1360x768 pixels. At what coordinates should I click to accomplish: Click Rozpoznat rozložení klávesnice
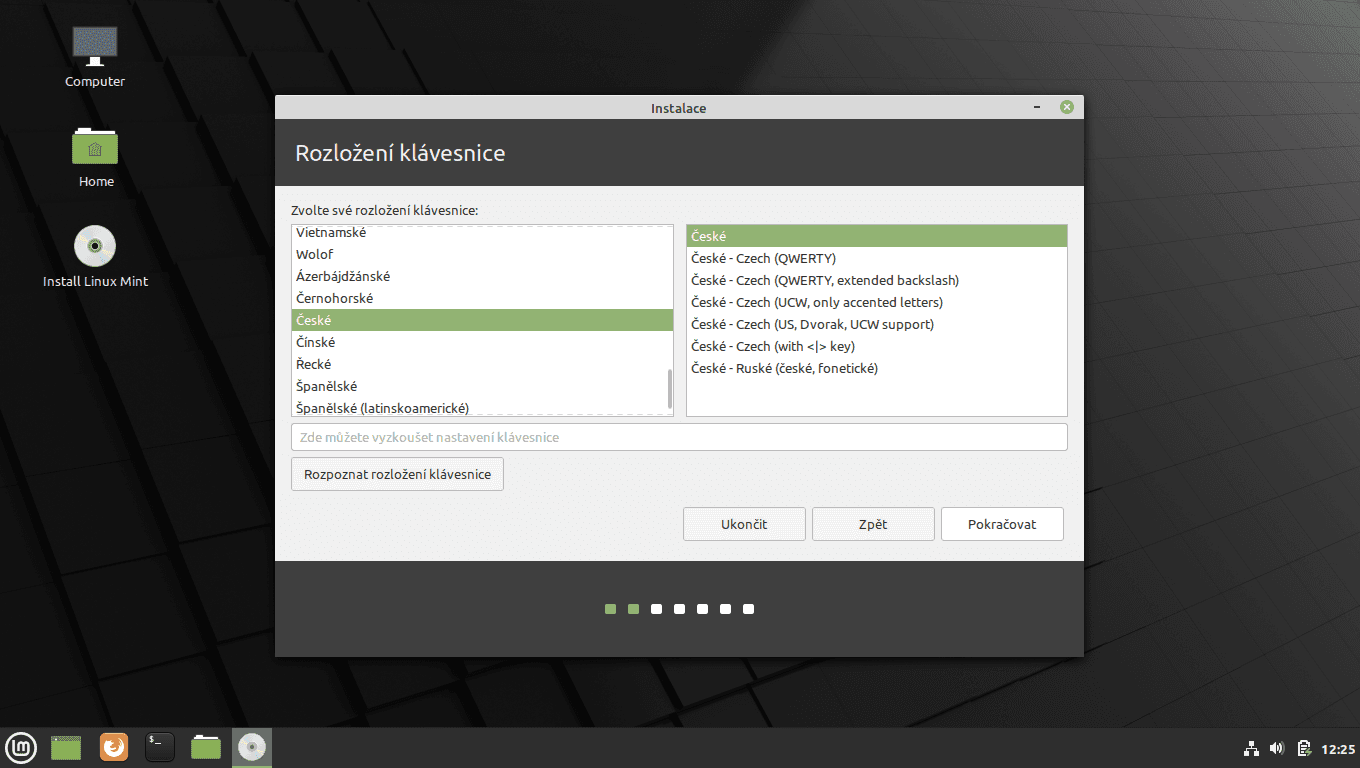[396, 473]
